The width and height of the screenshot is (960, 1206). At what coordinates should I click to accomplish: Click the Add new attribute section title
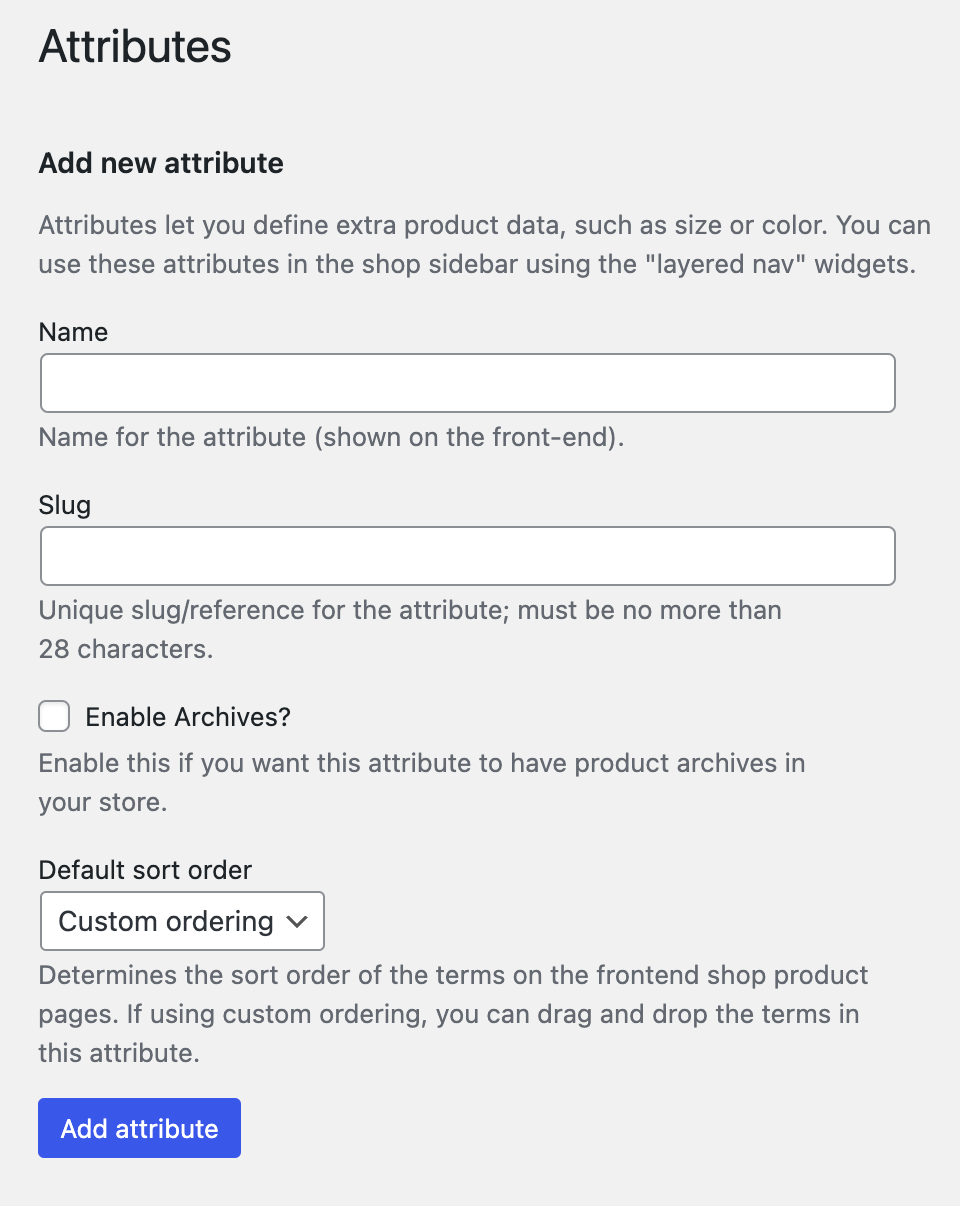pyautogui.click(x=160, y=163)
